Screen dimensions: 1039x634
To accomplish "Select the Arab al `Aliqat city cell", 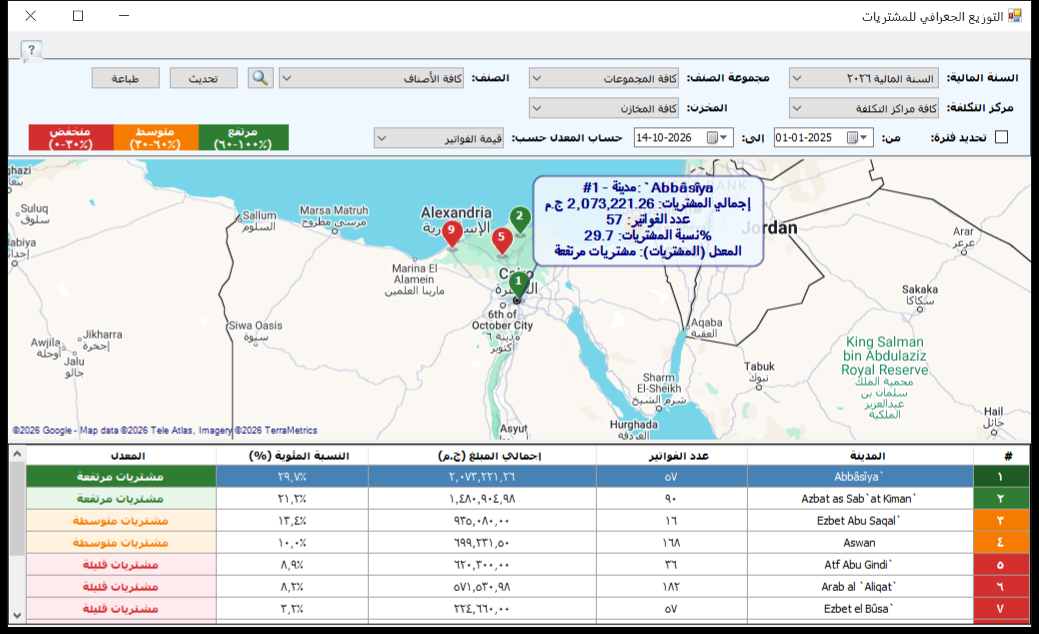I will [860, 586].
